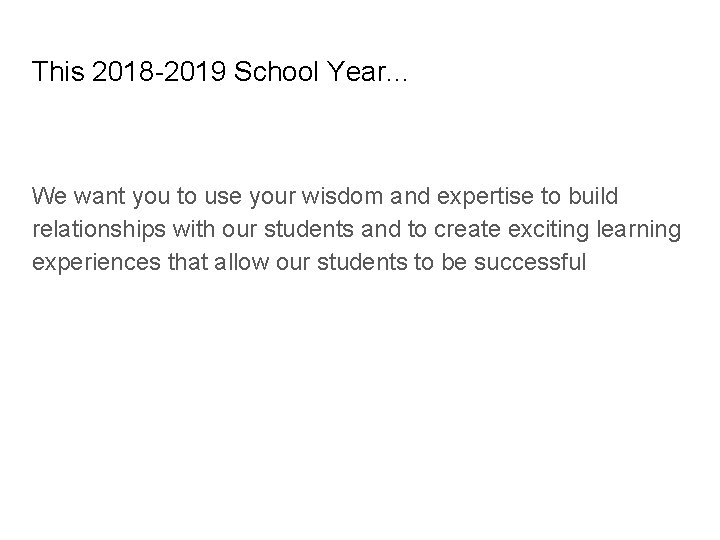Click the word "allow" in the last line
The height and width of the screenshot is (540, 720).
[x=236, y=264]
